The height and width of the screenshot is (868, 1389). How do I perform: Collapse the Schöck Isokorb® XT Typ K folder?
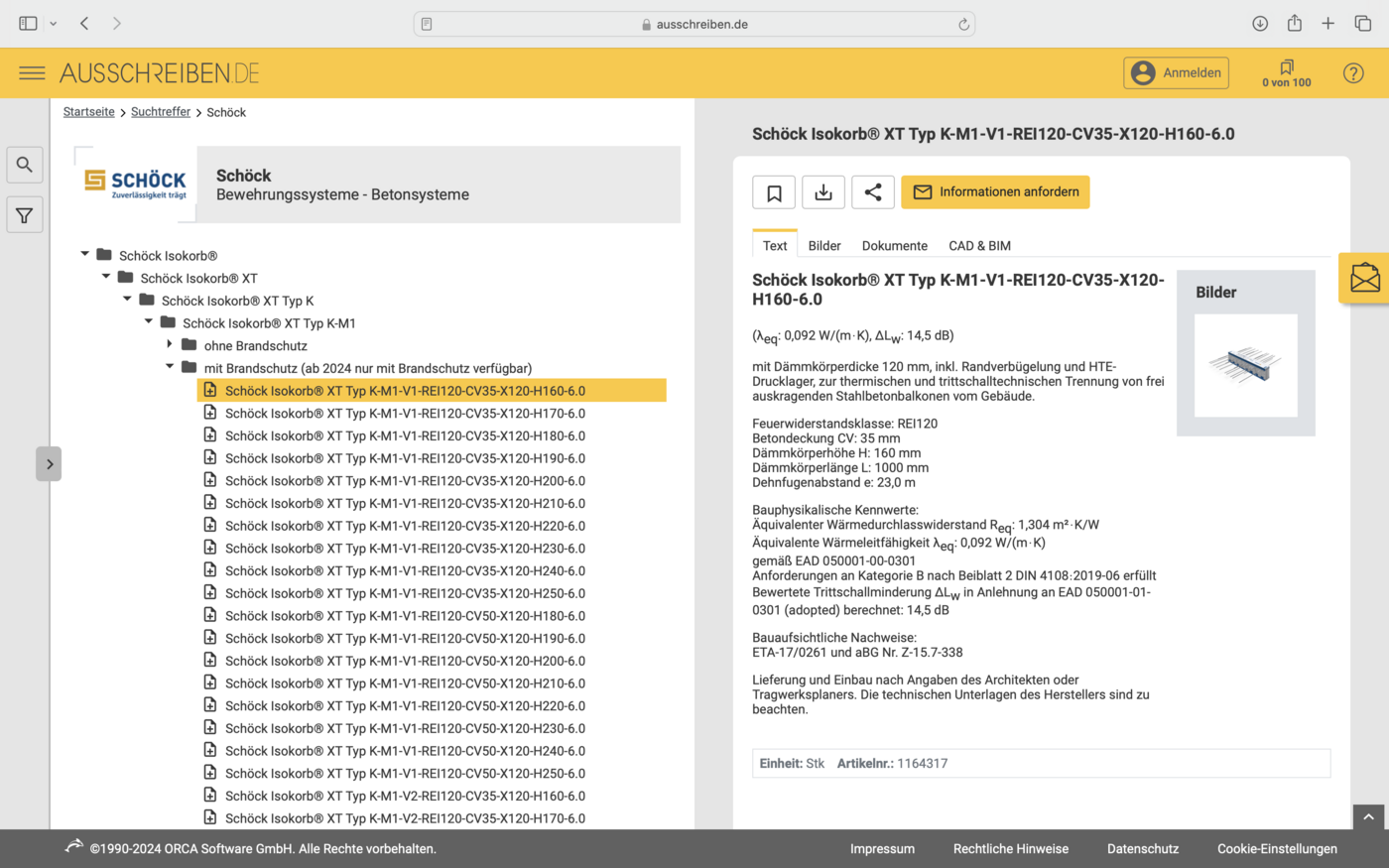tap(127, 300)
